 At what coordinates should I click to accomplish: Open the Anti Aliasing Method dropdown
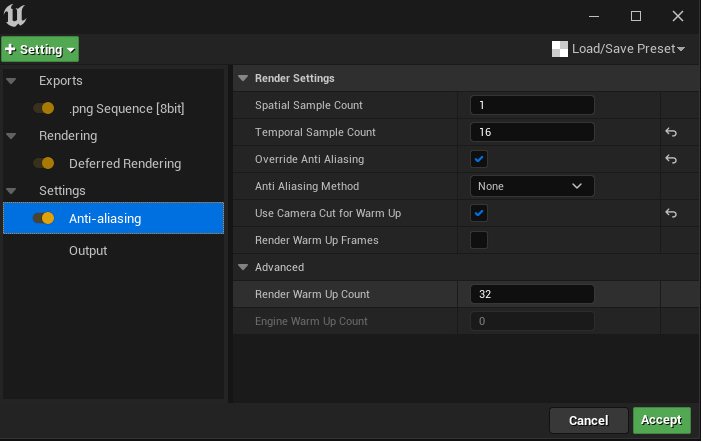pyautogui.click(x=532, y=186)
